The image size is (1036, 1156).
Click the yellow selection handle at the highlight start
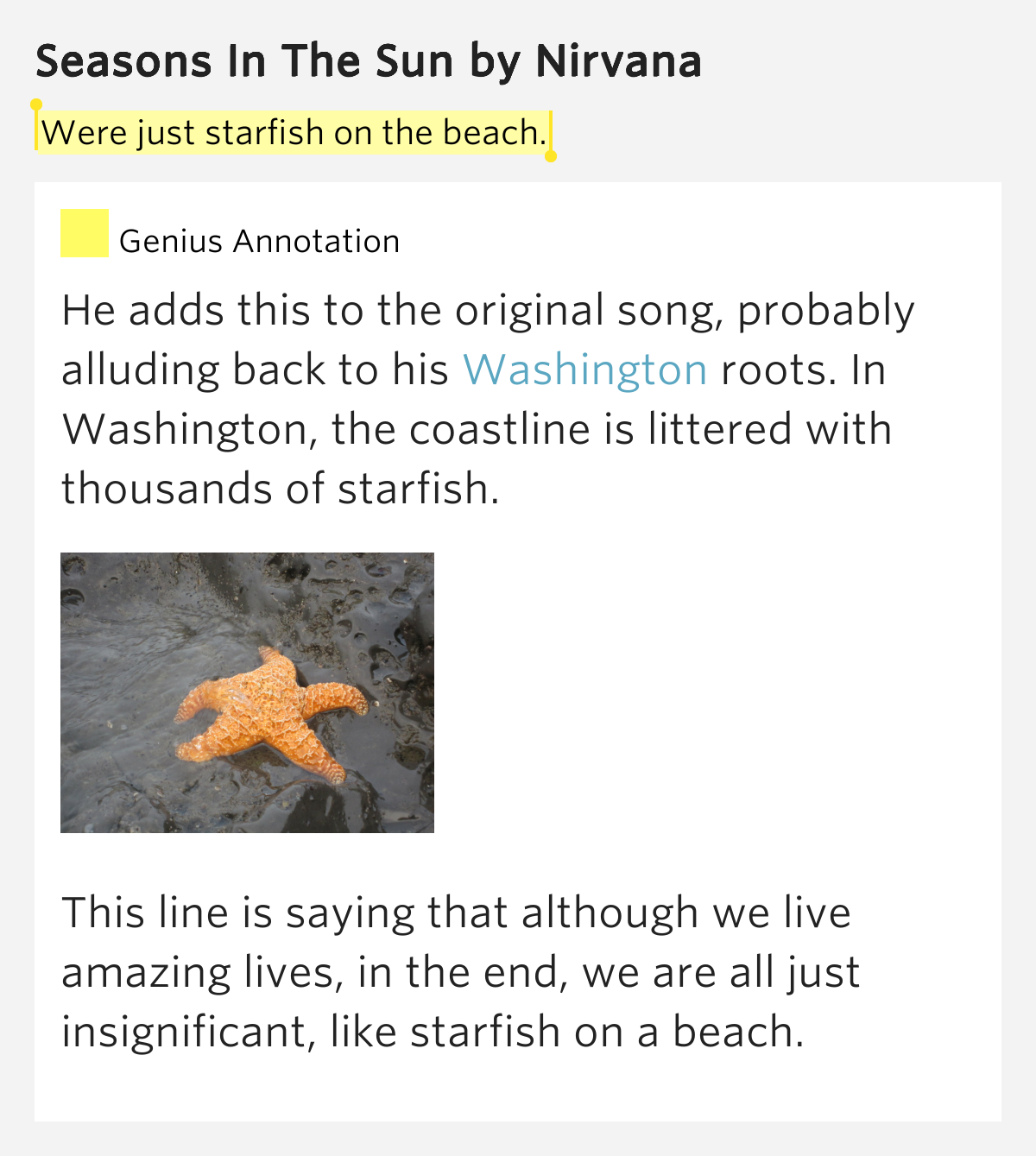(x=36, y=105)
